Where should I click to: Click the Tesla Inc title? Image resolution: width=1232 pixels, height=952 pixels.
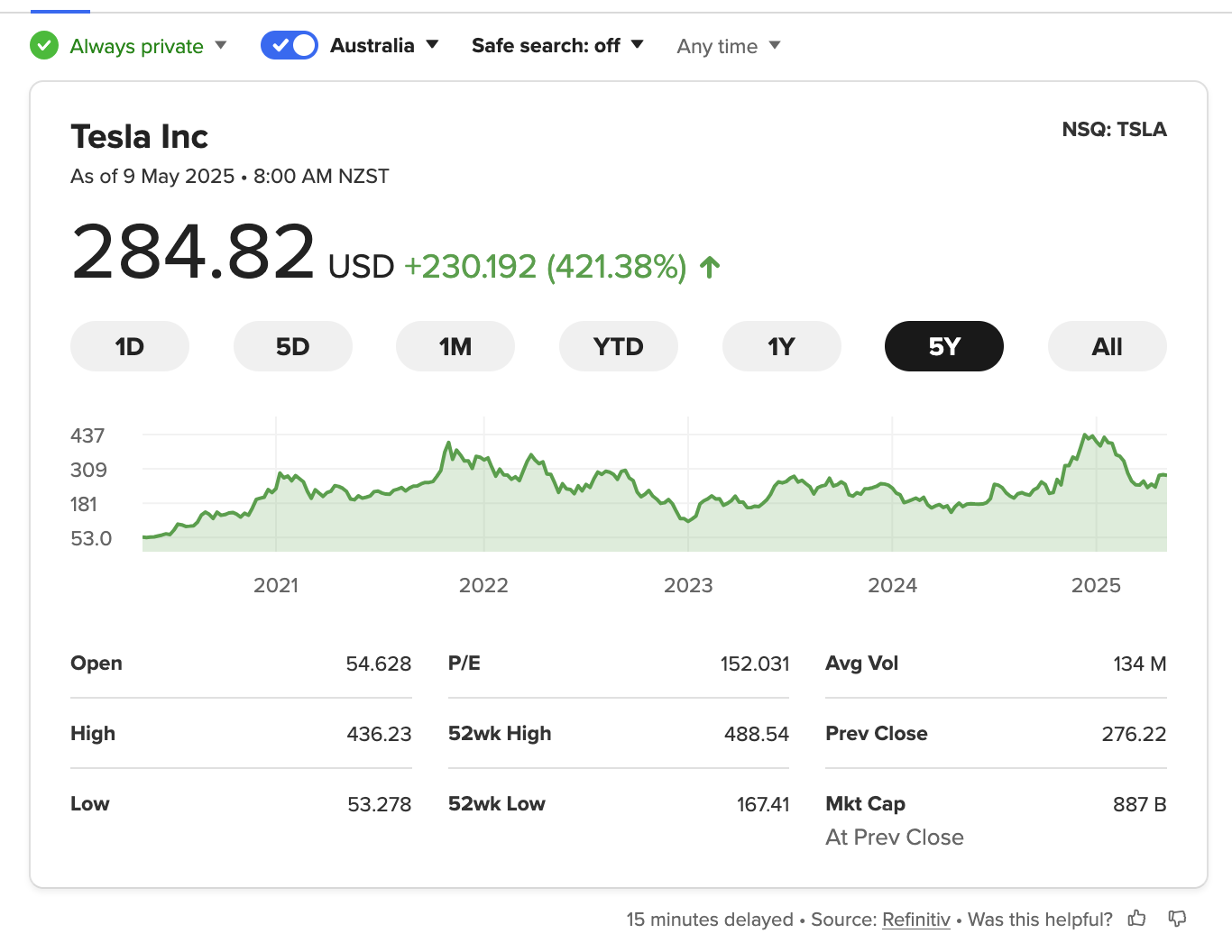pyautogui.click(x=140, y=137)
